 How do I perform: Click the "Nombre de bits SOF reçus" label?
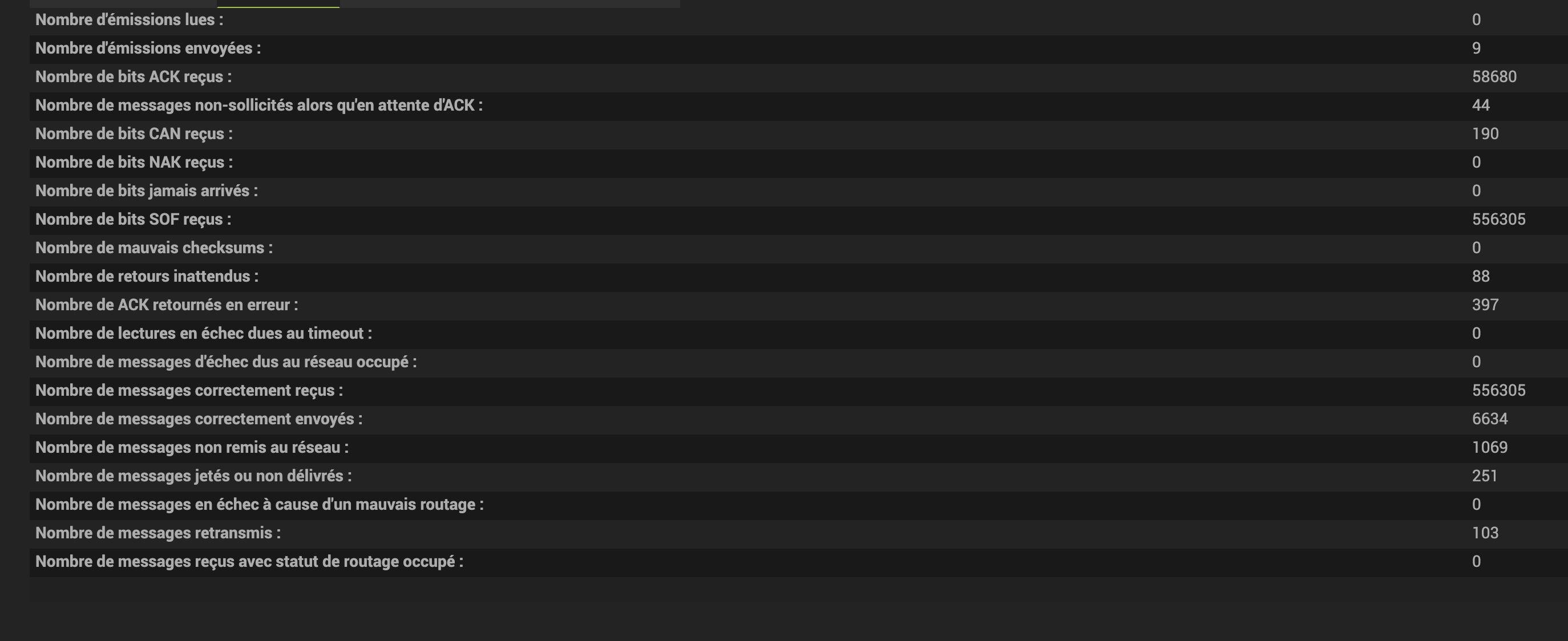click(134, 220)
